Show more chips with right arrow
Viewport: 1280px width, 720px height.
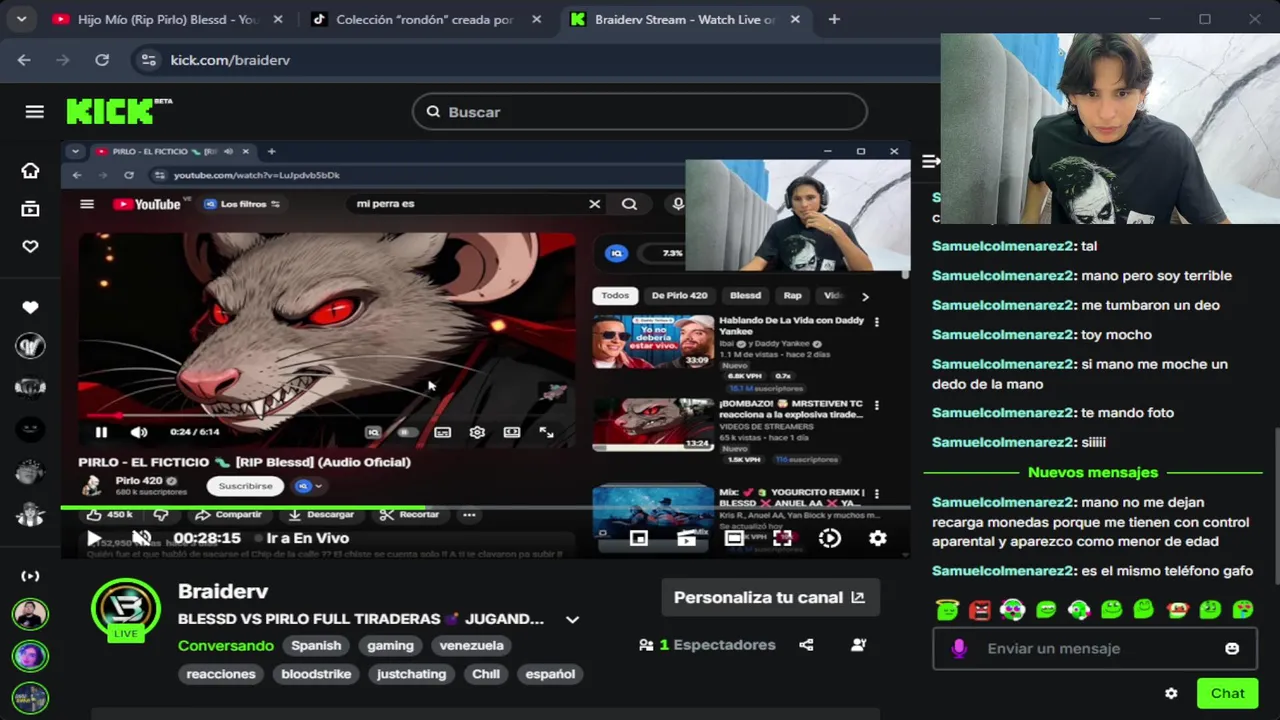point(865,296)
